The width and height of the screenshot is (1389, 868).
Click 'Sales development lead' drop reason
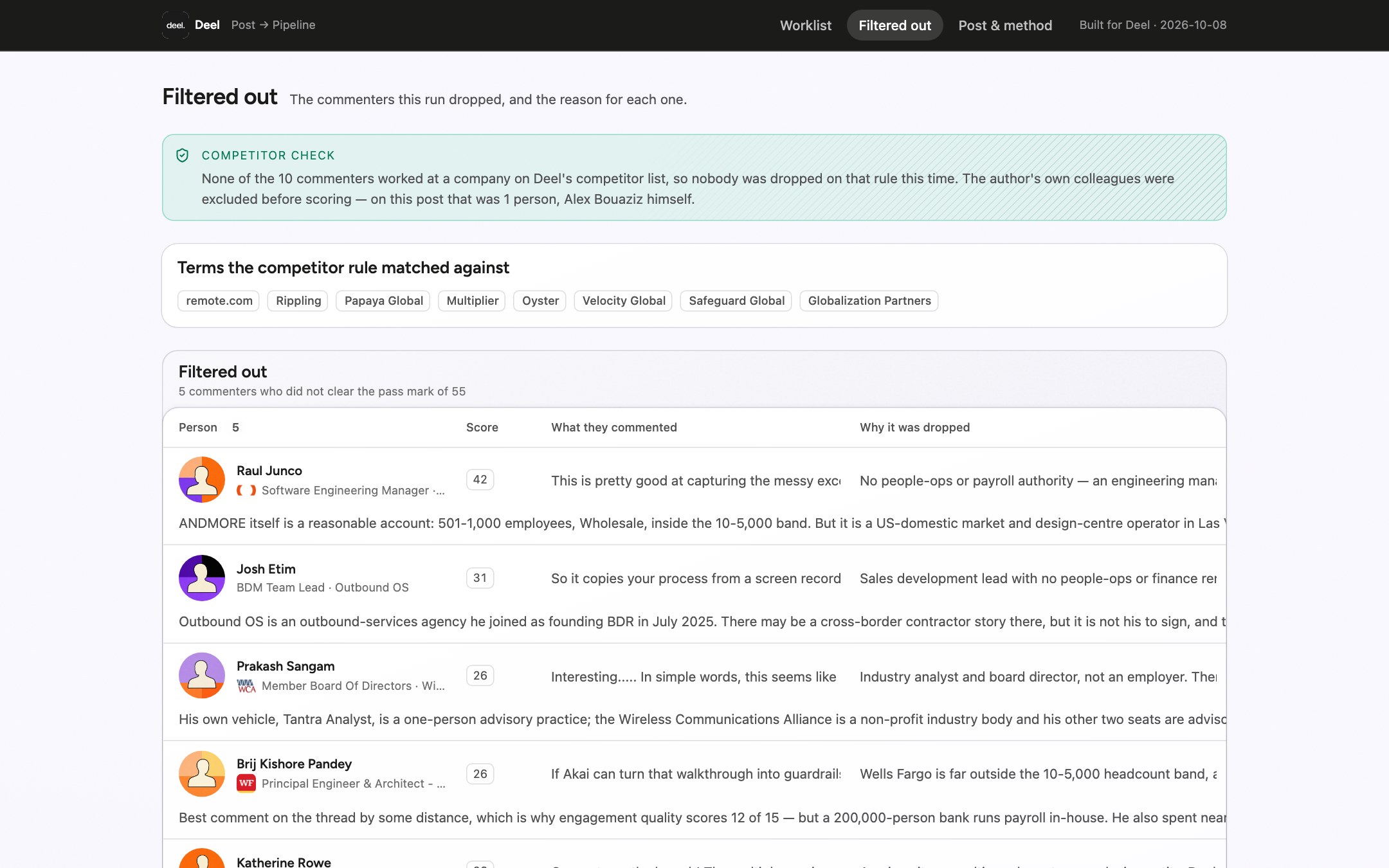1038,579
